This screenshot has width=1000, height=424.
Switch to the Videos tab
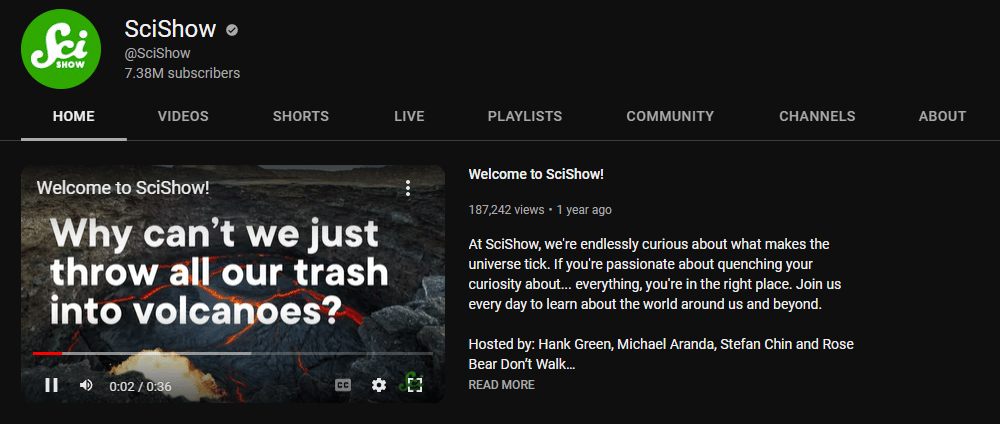(183, 116)
